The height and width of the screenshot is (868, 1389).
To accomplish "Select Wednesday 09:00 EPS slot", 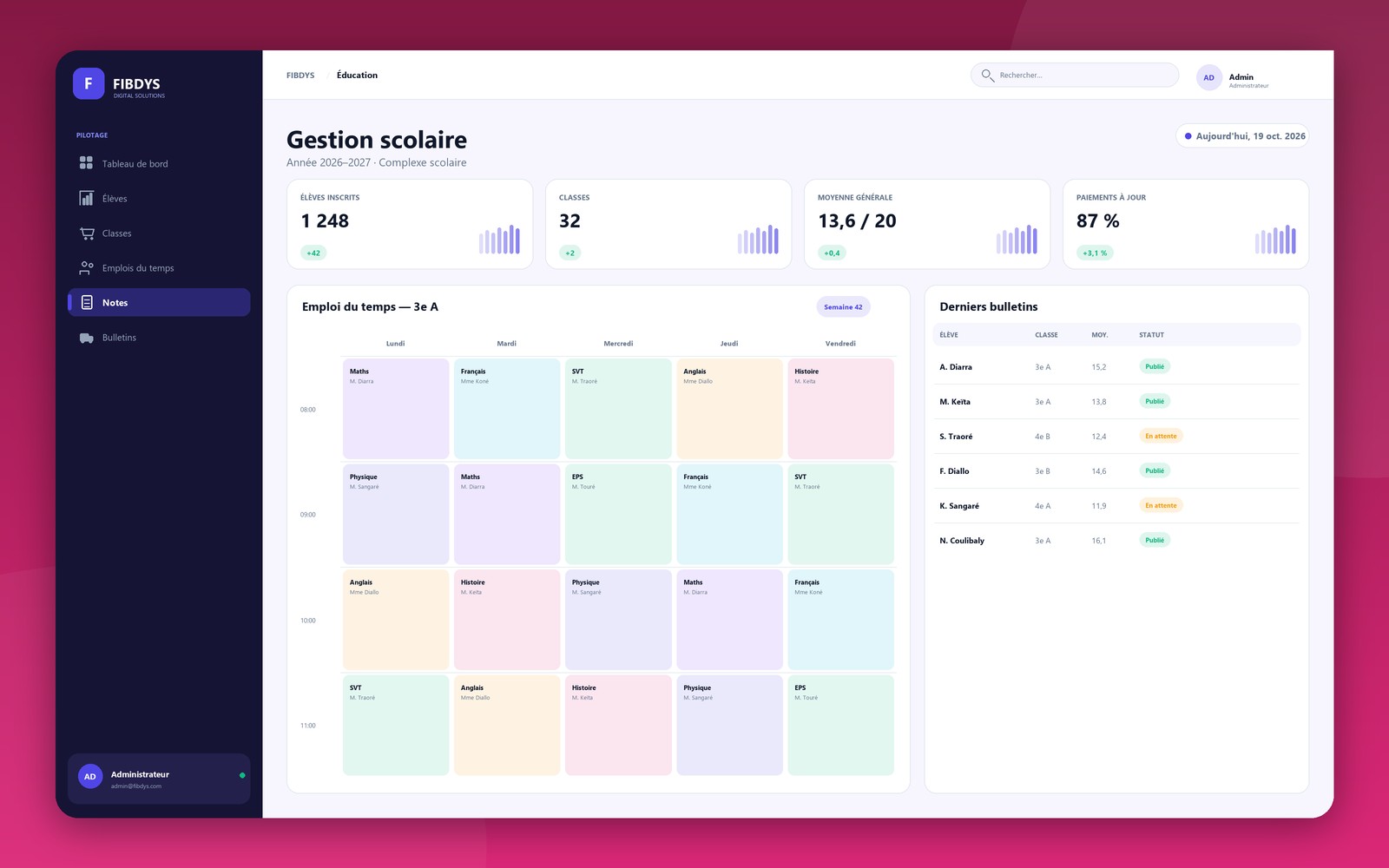I will [618, 514].
